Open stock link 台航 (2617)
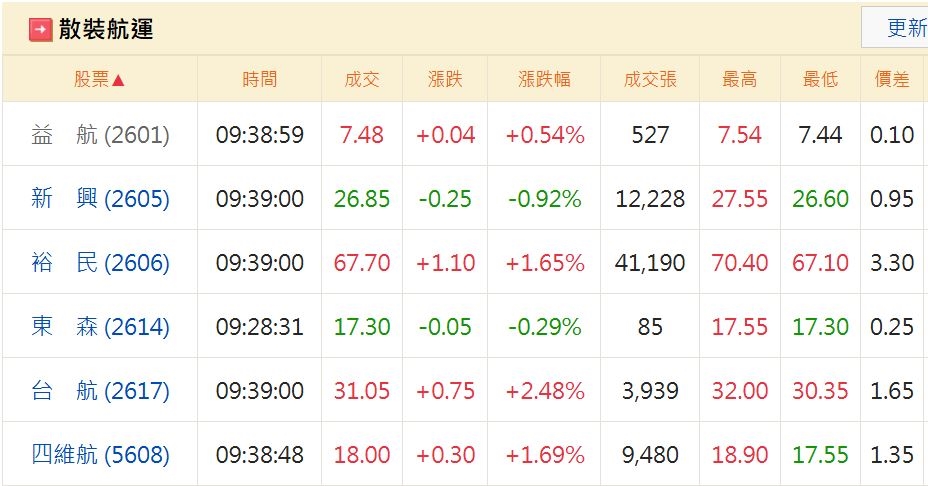928x486 pixels. pos(100,391)
